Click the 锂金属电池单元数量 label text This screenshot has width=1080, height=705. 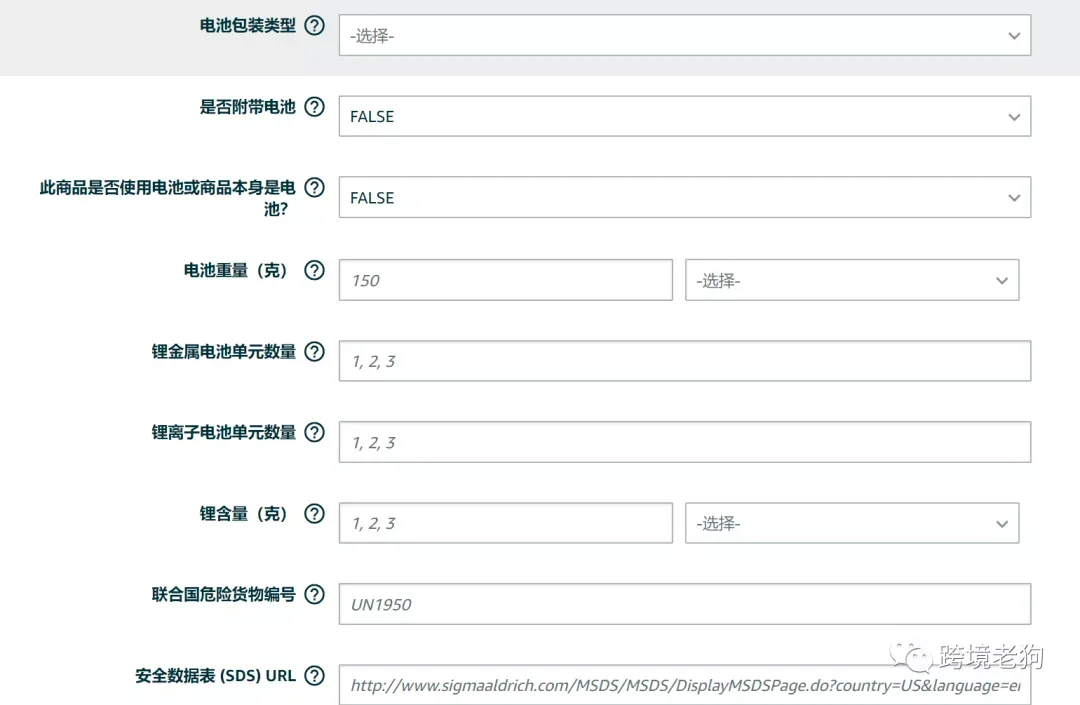(x=224, y=351)
